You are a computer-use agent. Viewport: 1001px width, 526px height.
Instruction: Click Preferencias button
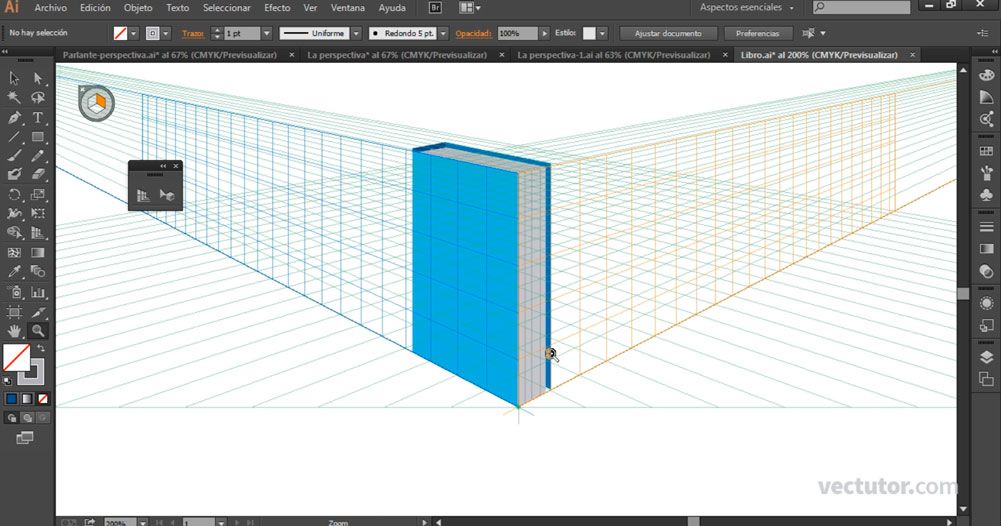coord(757,33)
